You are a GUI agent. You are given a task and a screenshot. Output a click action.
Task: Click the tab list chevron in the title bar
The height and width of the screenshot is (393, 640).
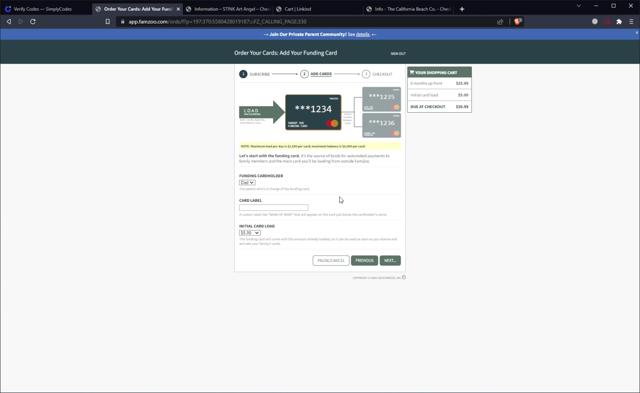578,6
